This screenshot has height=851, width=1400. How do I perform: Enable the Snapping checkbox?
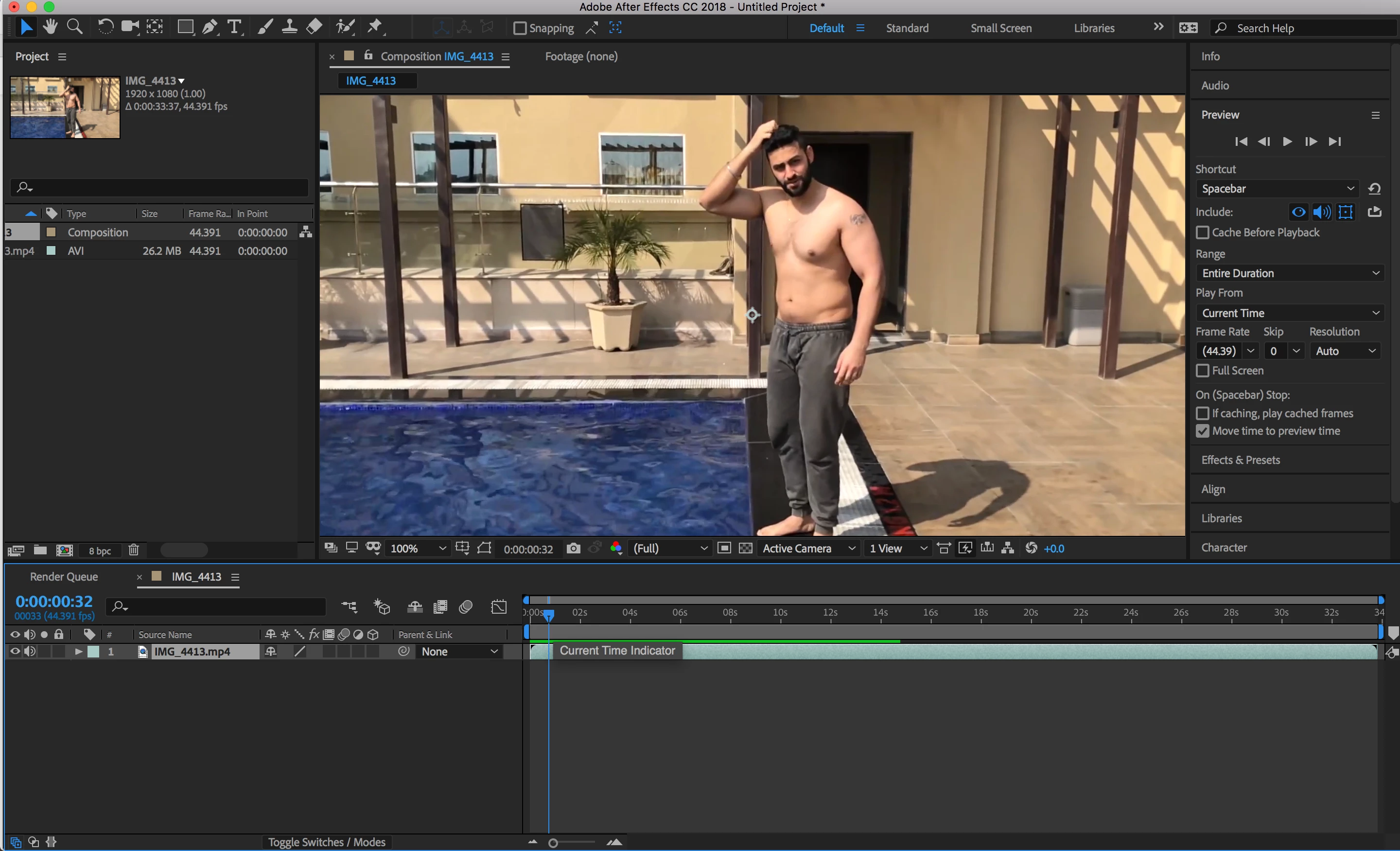[519, 28]
